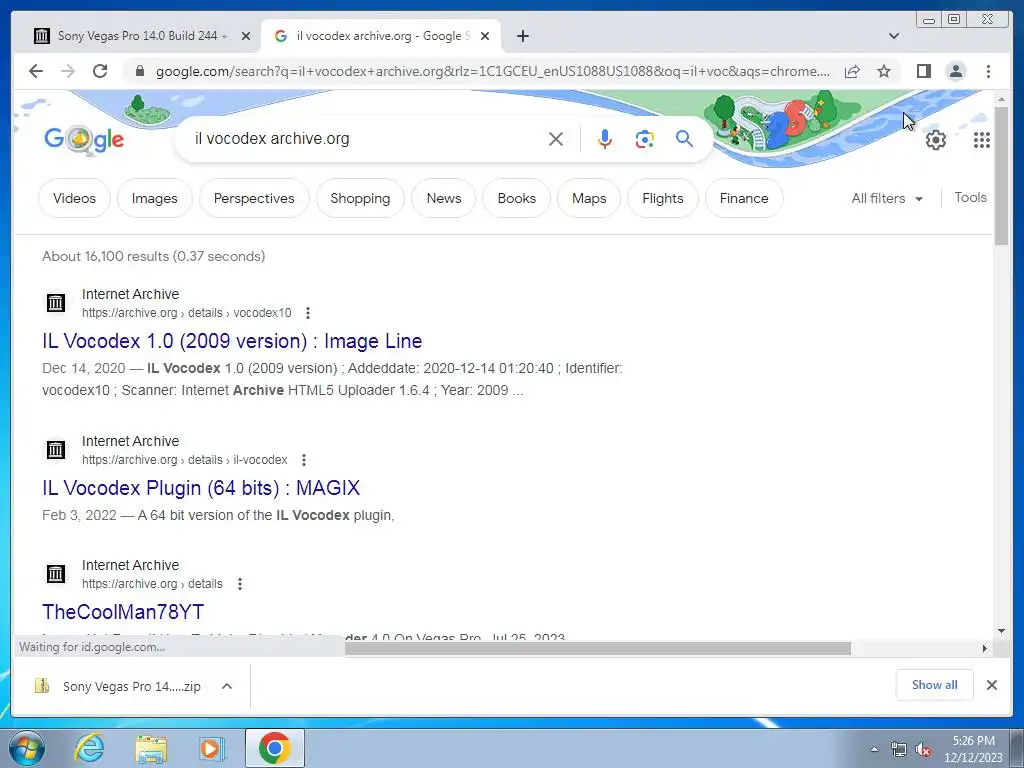Close the Sony Vegas Pro tab
Viewport: 1024px width, 768px height.
[x=246, y=36]
